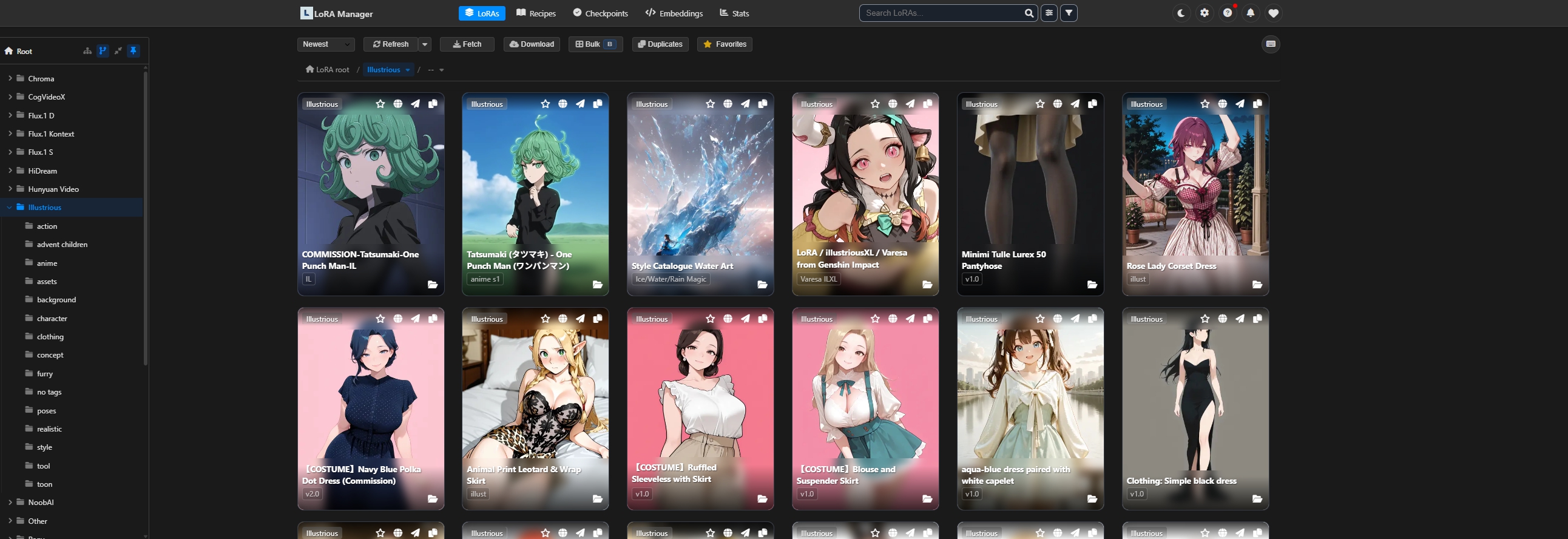The image size is (1568, 539).
Task: Click the magnifier search icon
Action: [x=1029, y=13]
